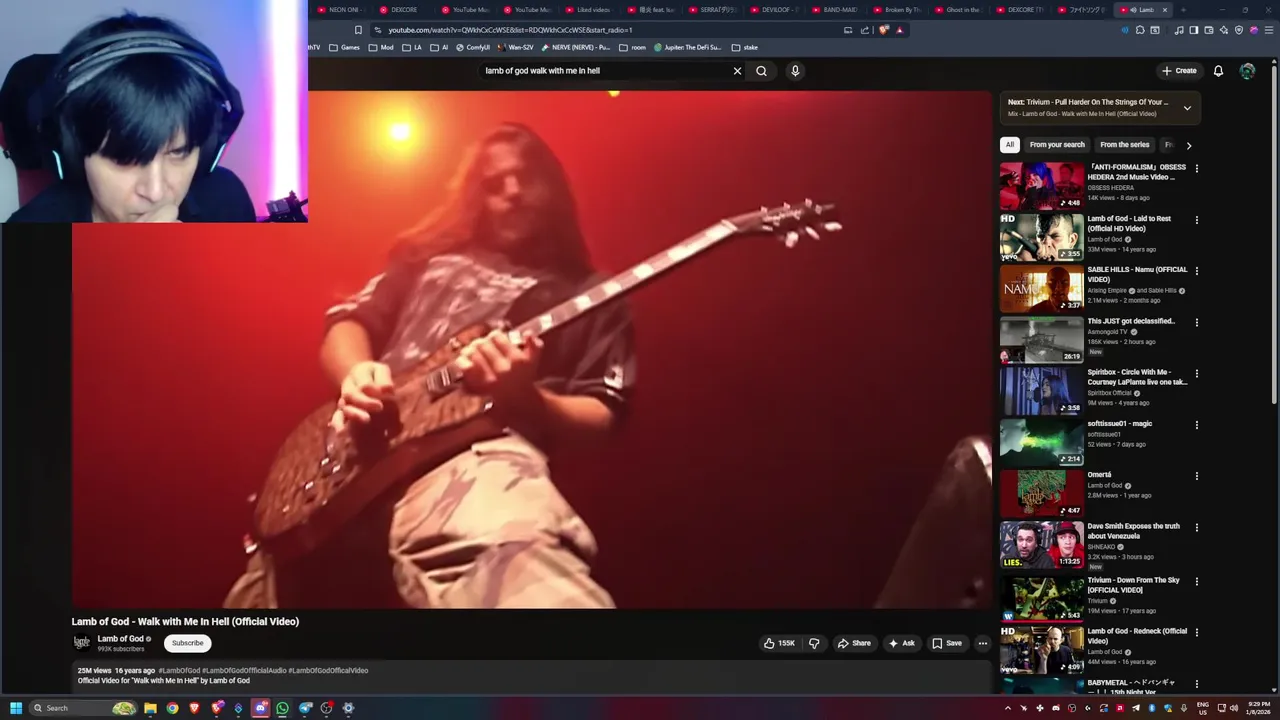
Task: Open taskbar clock showing 9:29 PM
Action: point(1258,708)
